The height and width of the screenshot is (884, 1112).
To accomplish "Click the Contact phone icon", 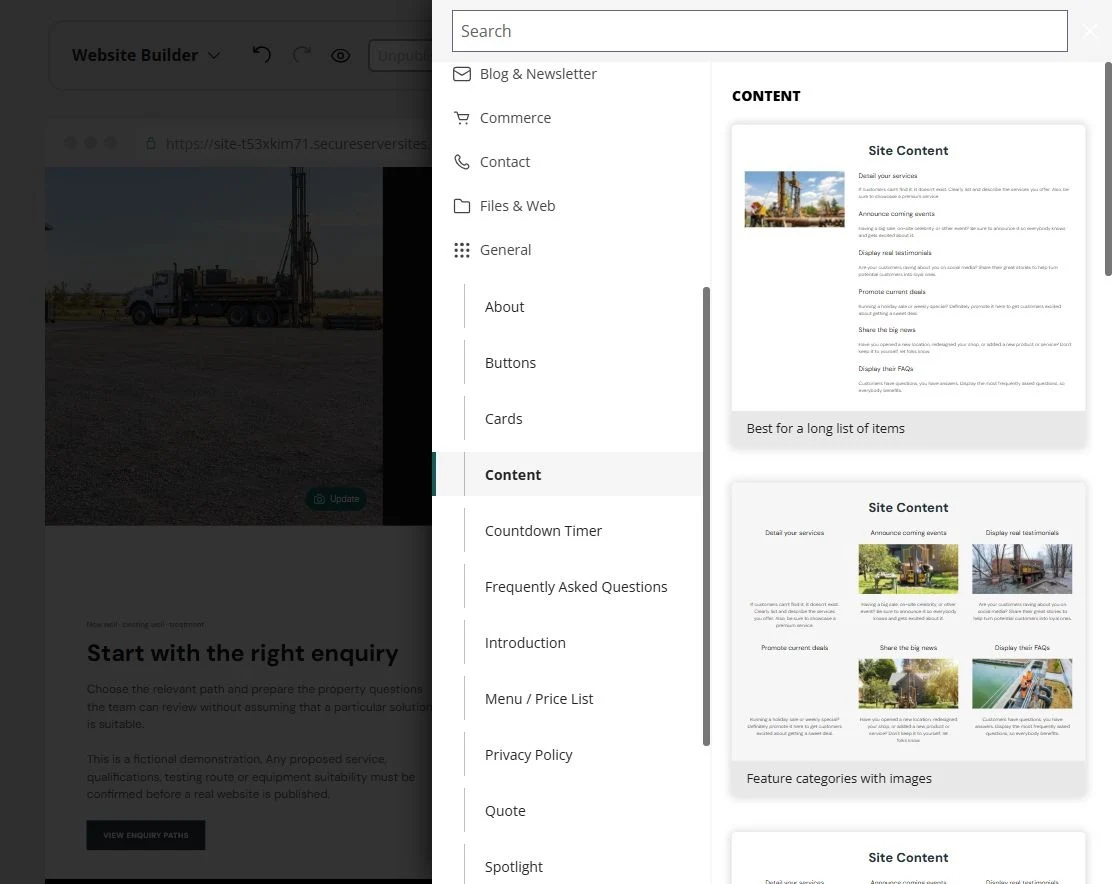I will [462, 162].
